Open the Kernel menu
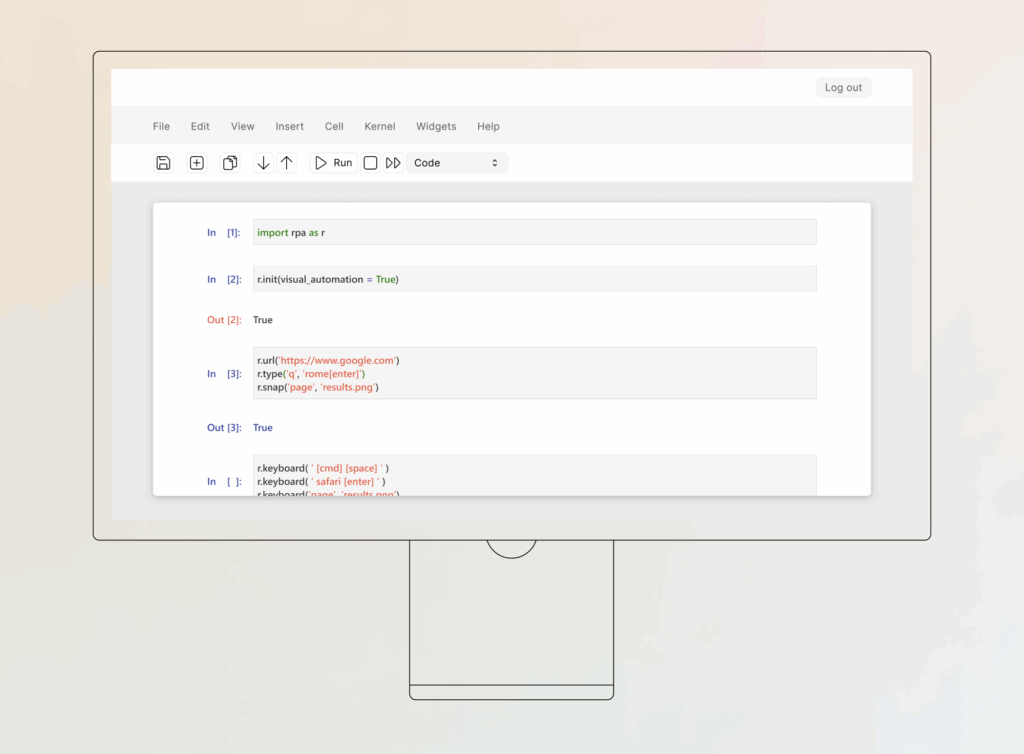Viewport: 1024px width, 754px height. [x=379, y=126]
